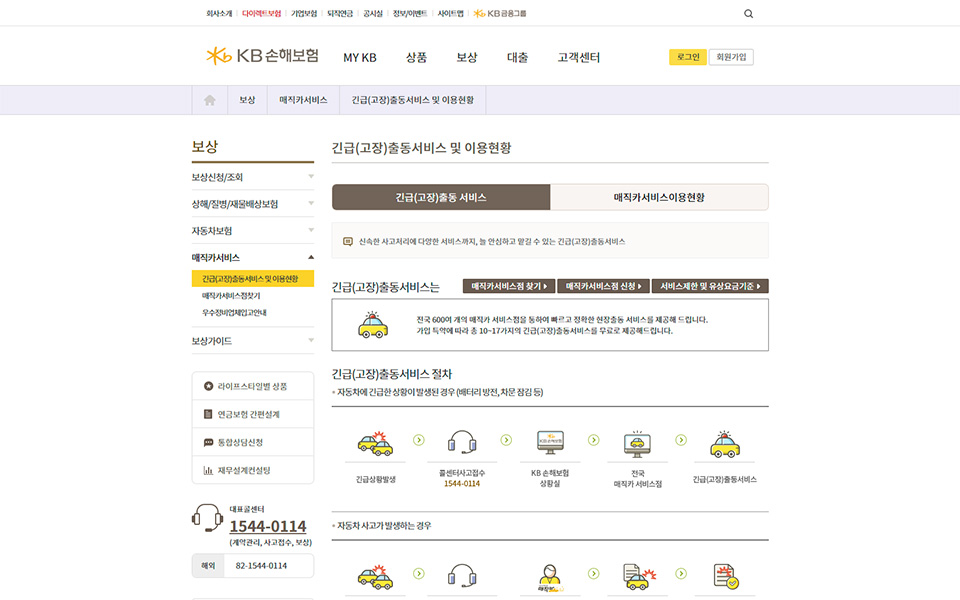Click the KB 손해보험 상황실 monitor icon
Image resolution: width=960 pixels, height=600 pixels.
pos(550,442)
